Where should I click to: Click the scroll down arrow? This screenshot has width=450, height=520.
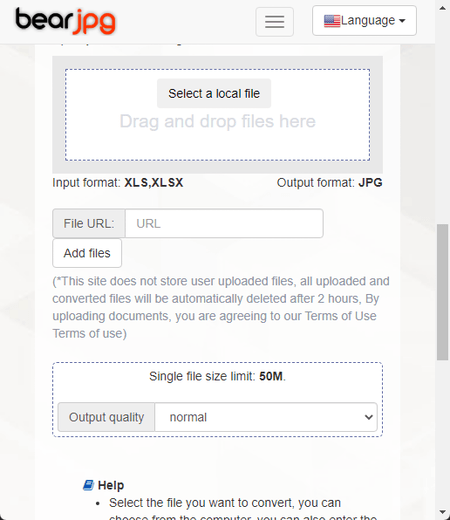(x=442, y=512)
